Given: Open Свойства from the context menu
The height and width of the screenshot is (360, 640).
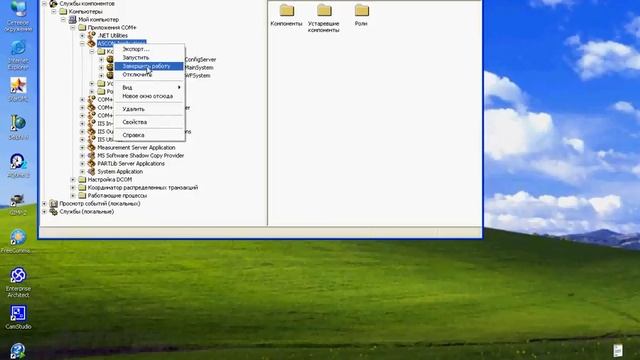Looking at the screenshot, I should (x=149, y=122).
